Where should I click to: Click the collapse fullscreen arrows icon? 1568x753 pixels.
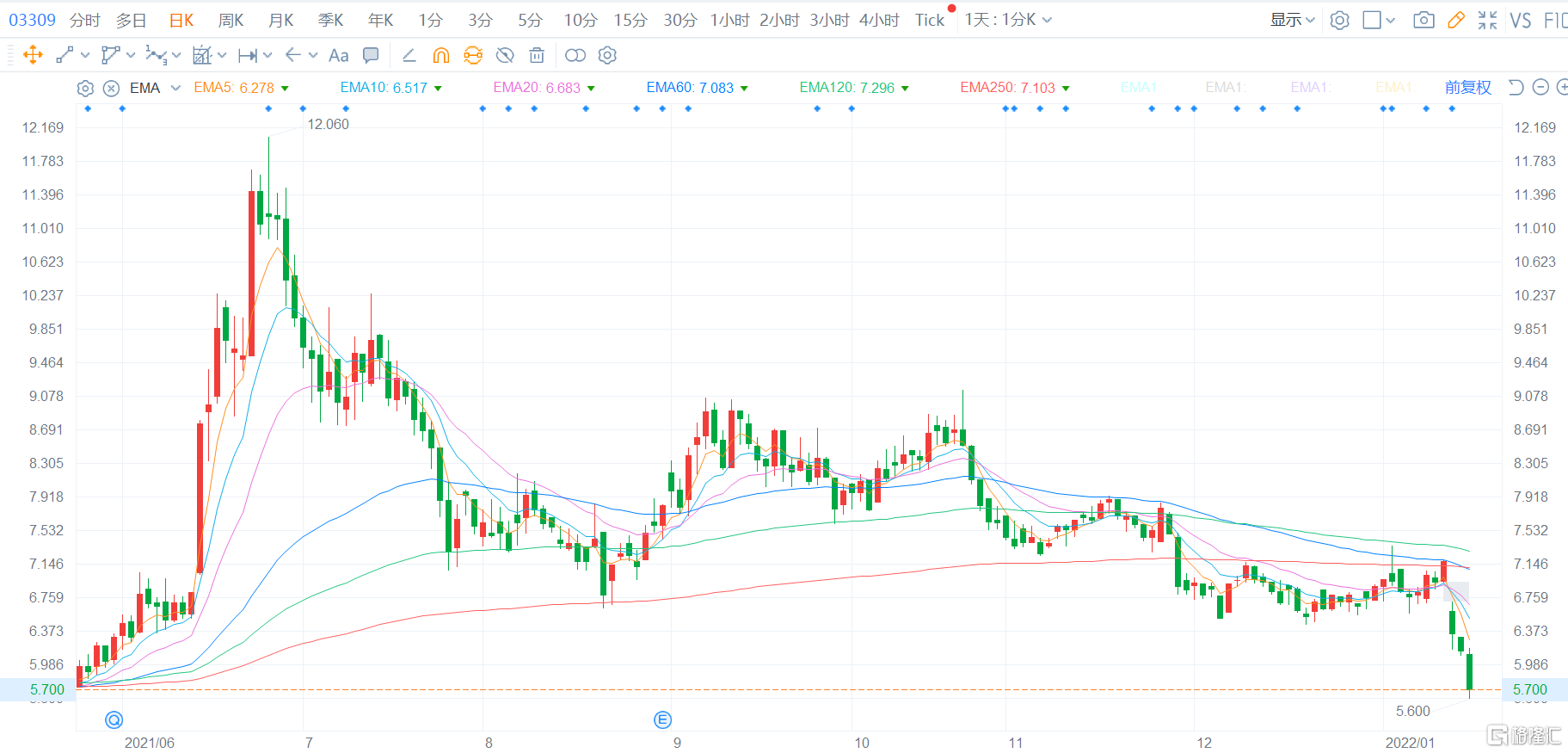click(1487, 20)
